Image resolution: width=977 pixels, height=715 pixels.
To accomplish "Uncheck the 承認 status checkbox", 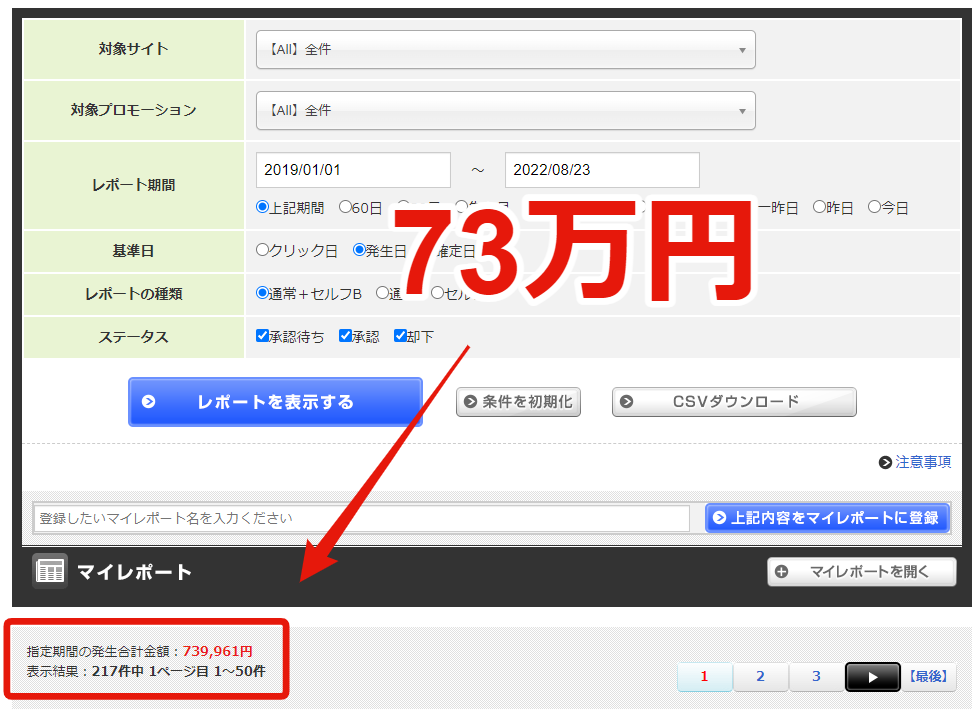I will click(345, 336).
